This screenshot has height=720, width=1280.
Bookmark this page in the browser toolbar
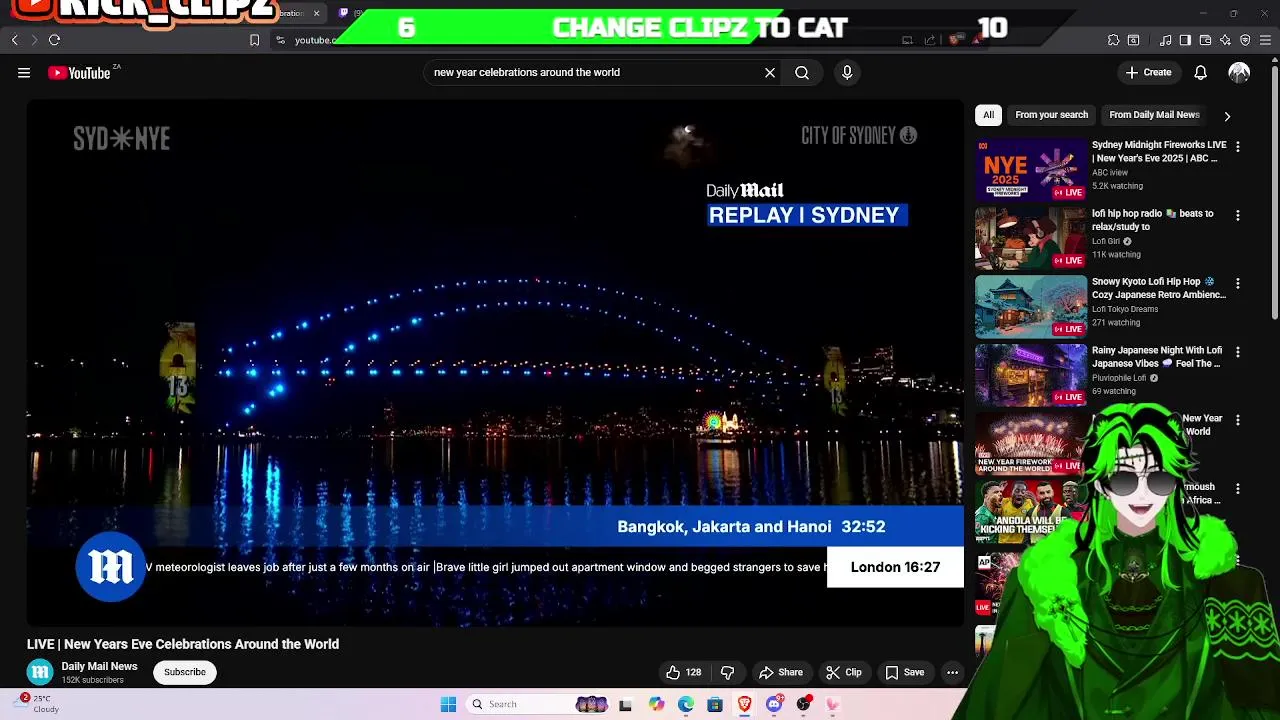(254, 40)
